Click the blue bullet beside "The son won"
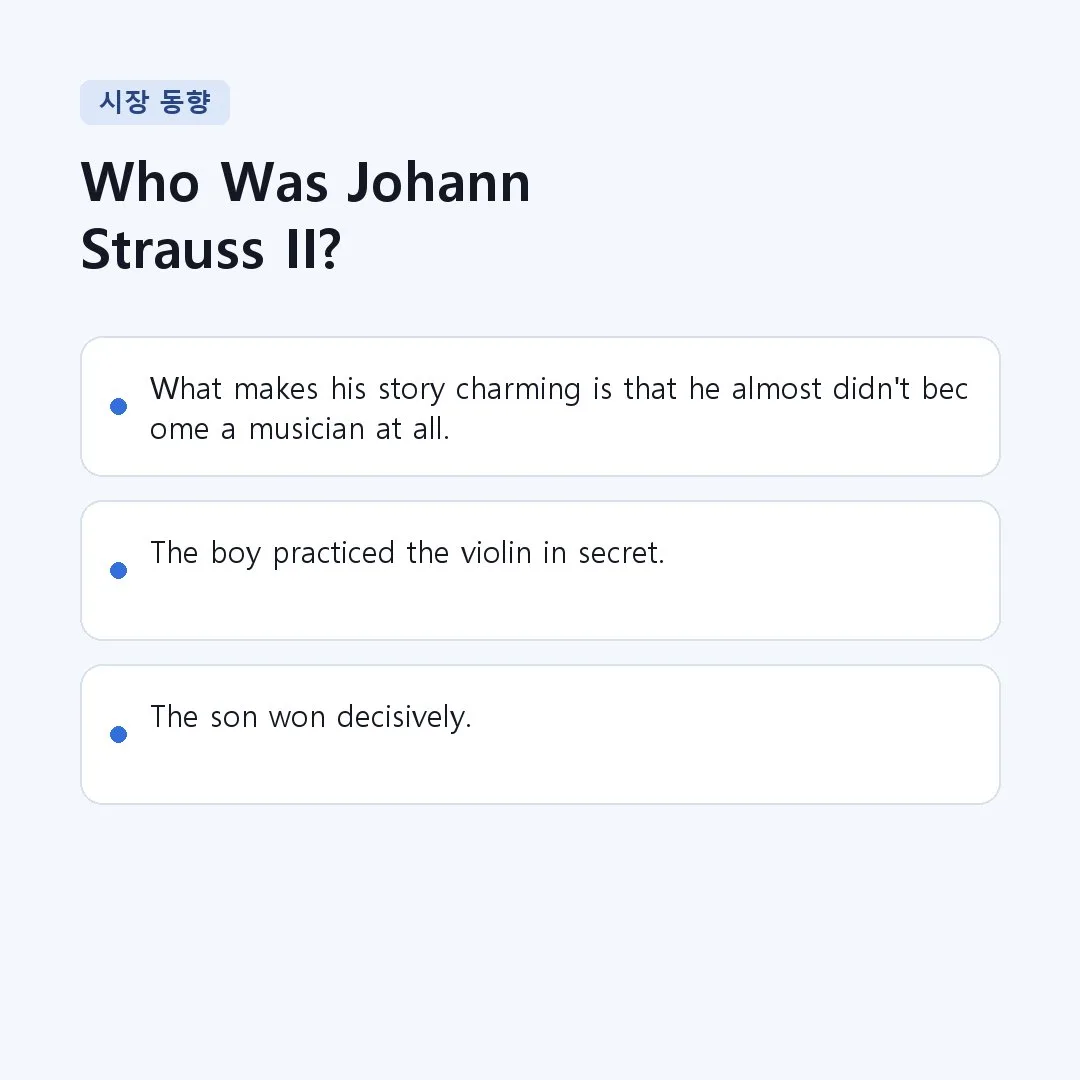 pos(118,734)
